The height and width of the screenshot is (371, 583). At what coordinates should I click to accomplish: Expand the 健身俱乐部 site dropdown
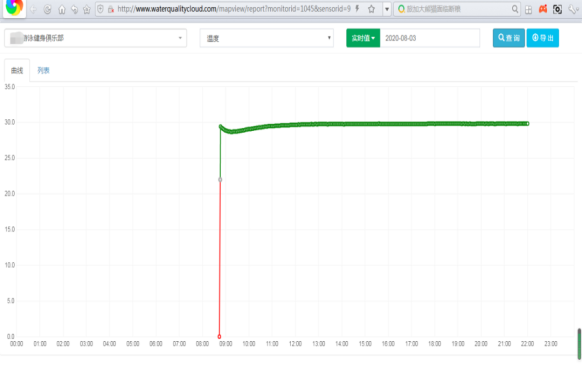(x=96, y=38)
